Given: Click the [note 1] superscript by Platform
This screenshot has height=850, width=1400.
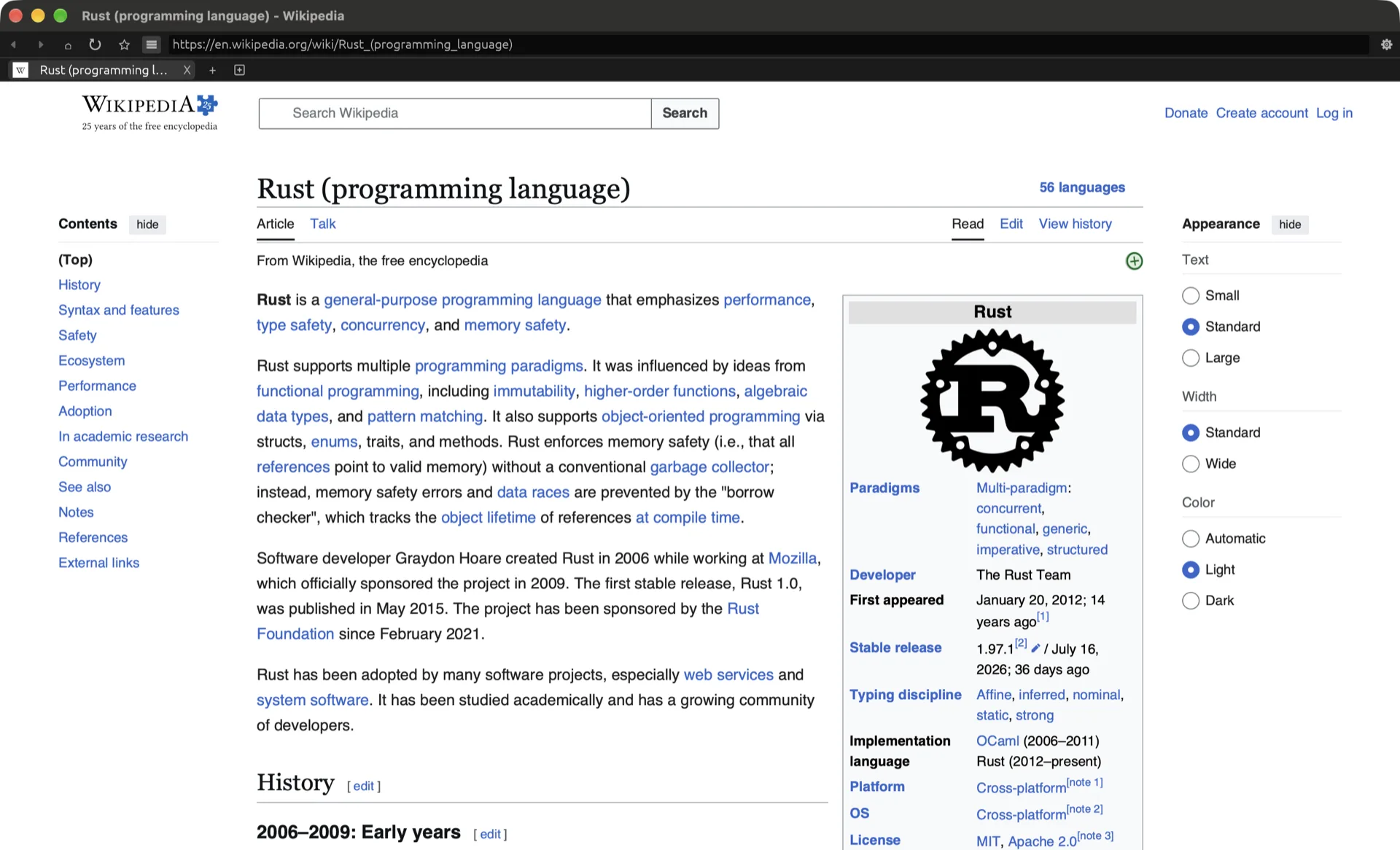Looking at the screenshot, I should (1084, 782).
